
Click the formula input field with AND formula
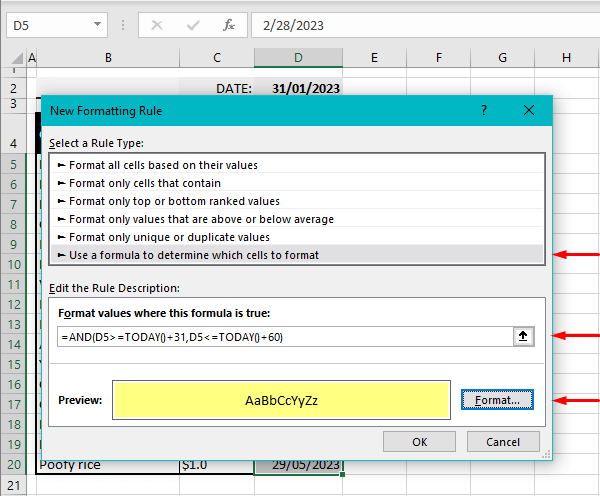pyautogui.click(x=285, y=337)
